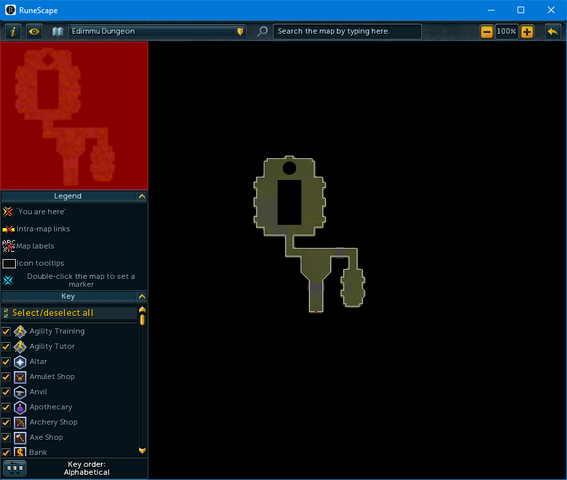Click the Apothecary potion icon
This screenshot has width=567, height=480.
(x=20, y=407)
